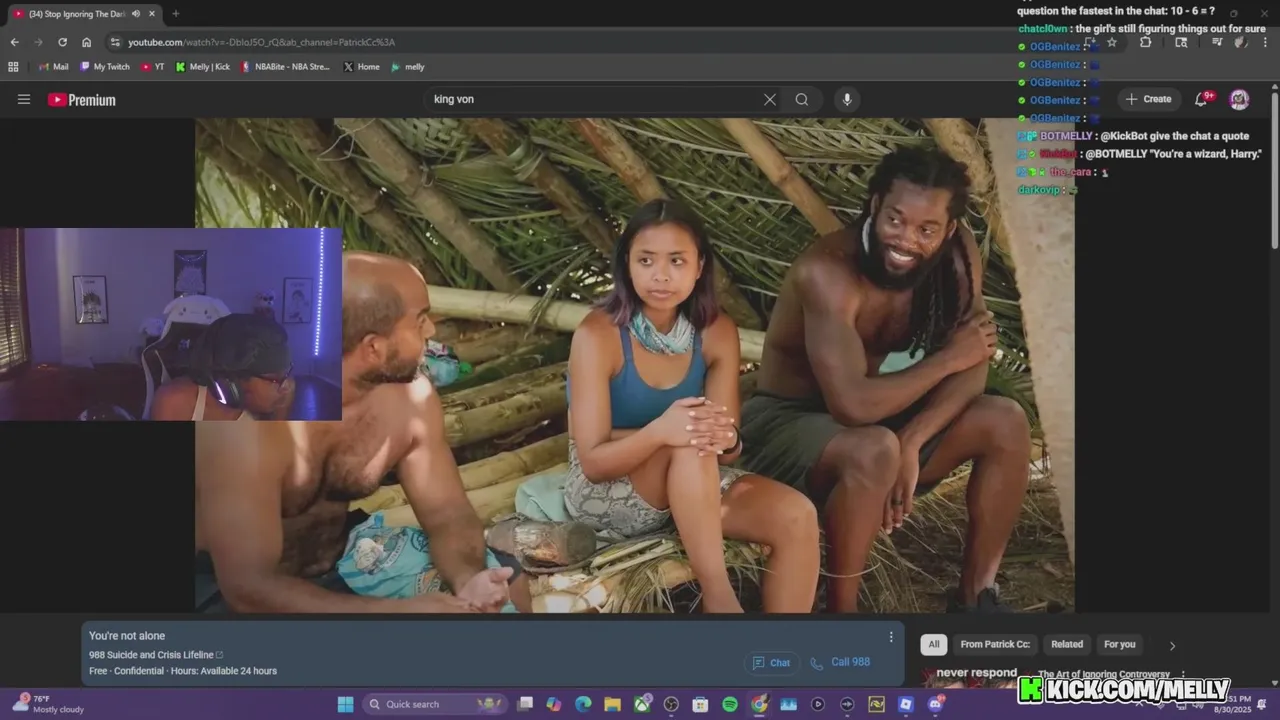
Task: Open the Mail bookmark
Action: [x=53, y=67]
